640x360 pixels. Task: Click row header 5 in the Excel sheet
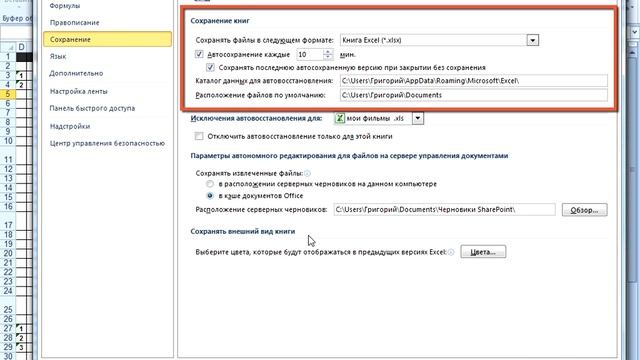8,94
